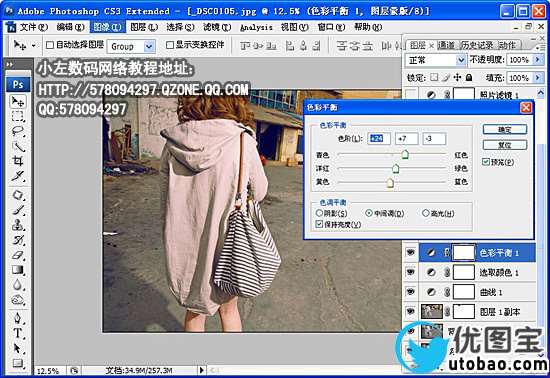Click the 复位 reset button

click(505, 145)
